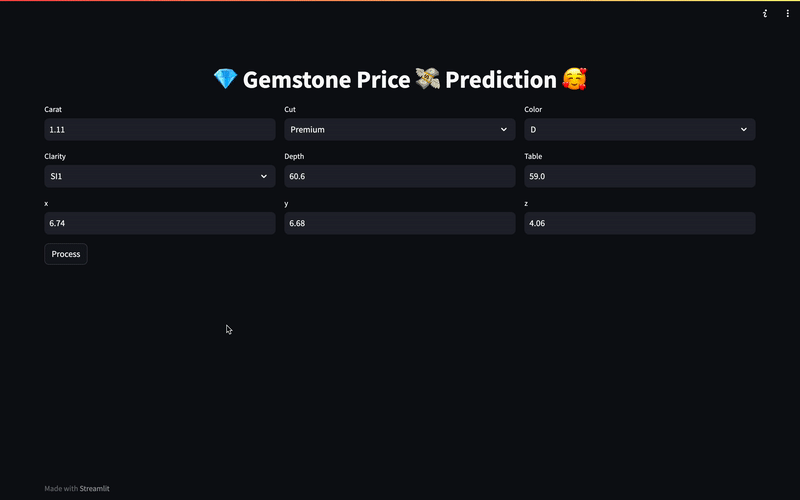The height and width of the screenshot is (500, 800).
Task: Open the Streamlit link in footer
Action: coord(94,488)
